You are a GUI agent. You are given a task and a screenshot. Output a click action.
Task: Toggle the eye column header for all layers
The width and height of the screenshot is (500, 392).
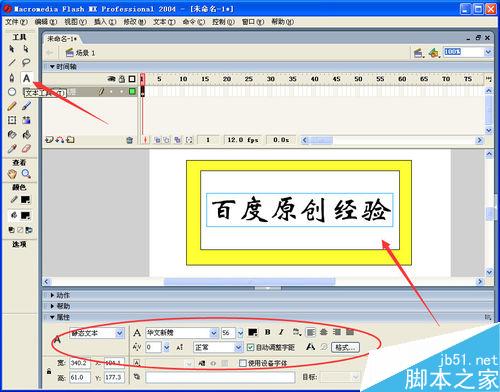pos(111,79)
